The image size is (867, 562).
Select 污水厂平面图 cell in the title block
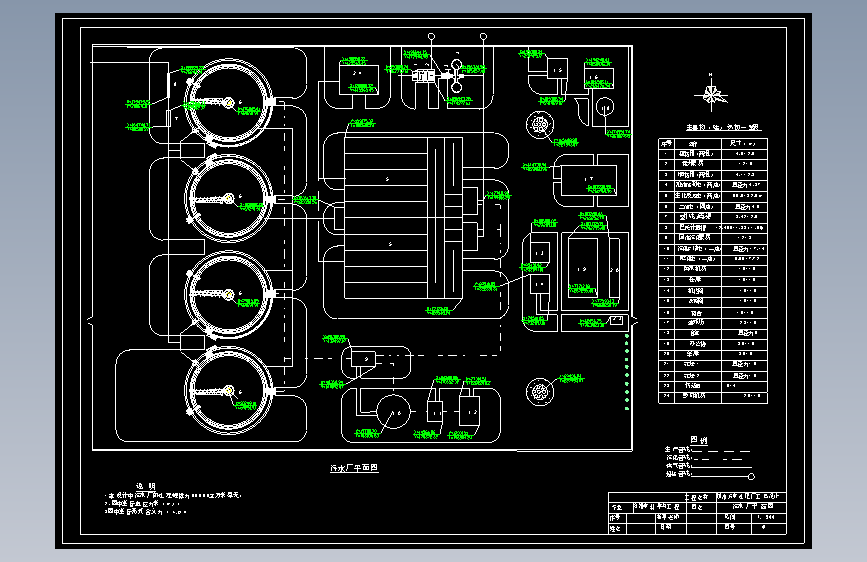click(x=752, y=506)
